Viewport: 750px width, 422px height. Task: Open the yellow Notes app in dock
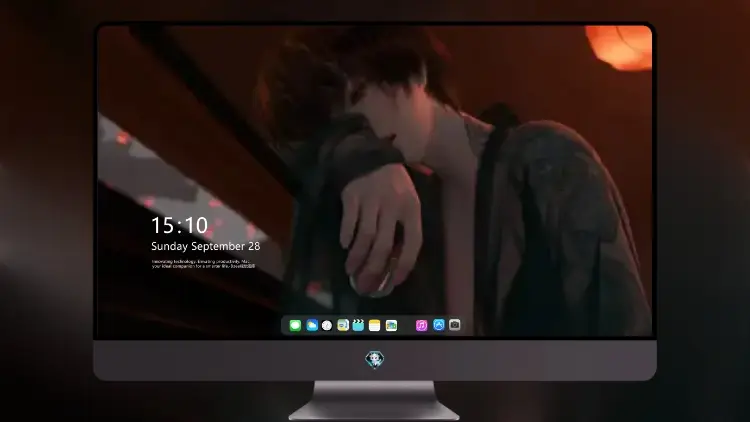(x=375, y=325)
